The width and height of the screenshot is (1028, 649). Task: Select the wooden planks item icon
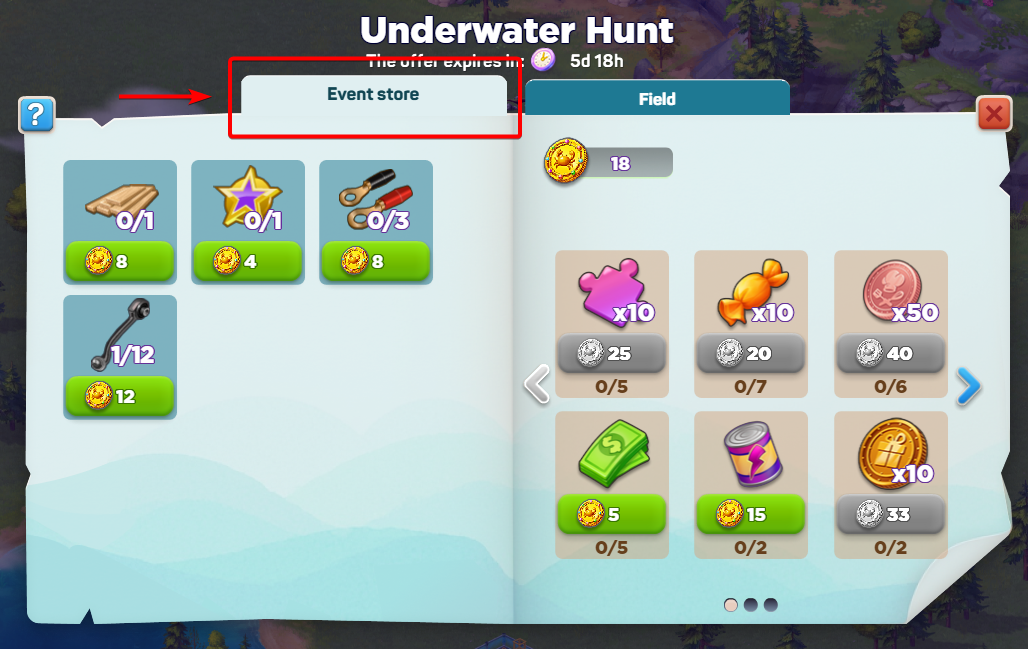coord(121,202)
